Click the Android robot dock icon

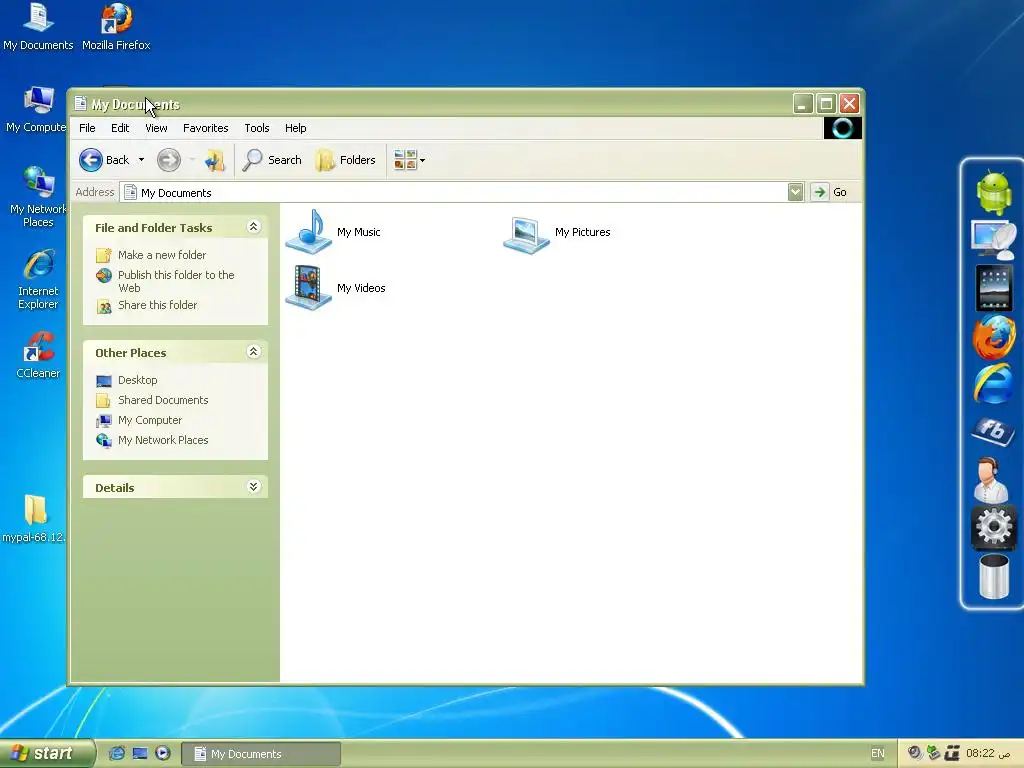coord(993,193)
